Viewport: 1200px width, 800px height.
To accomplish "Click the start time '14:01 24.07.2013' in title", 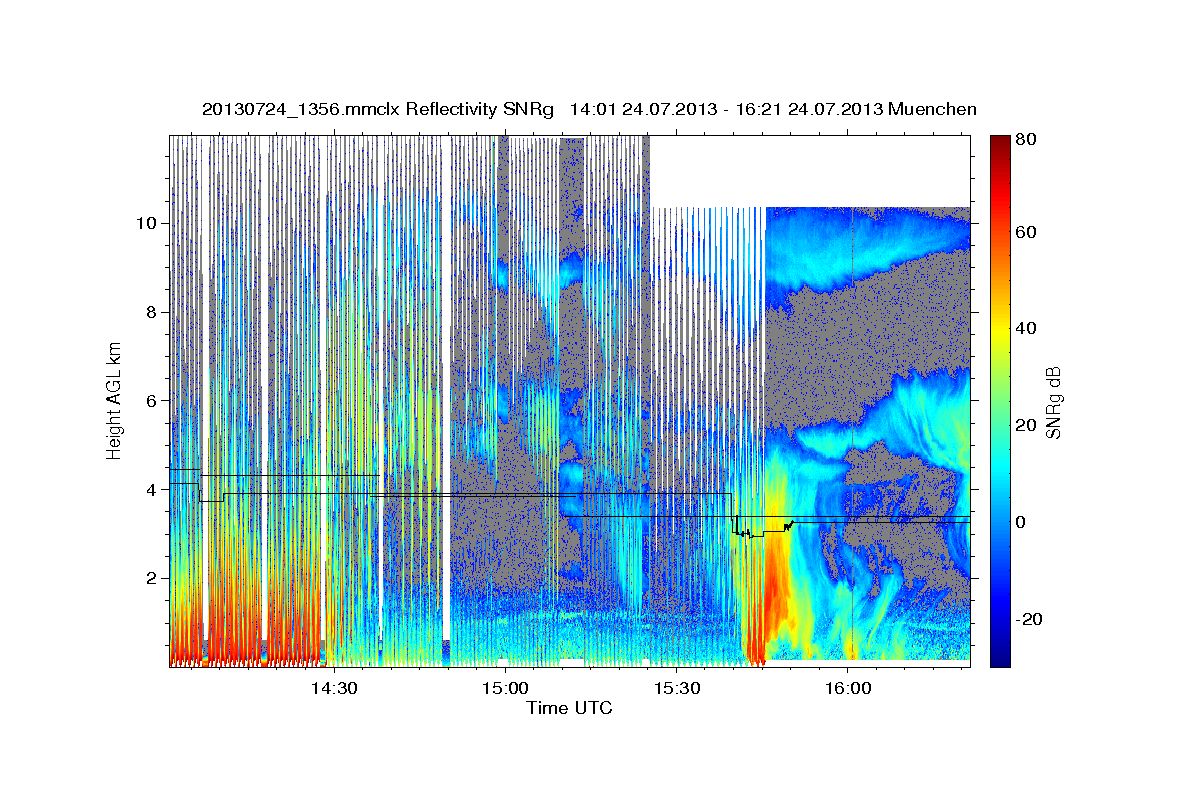I will (642, 109).
